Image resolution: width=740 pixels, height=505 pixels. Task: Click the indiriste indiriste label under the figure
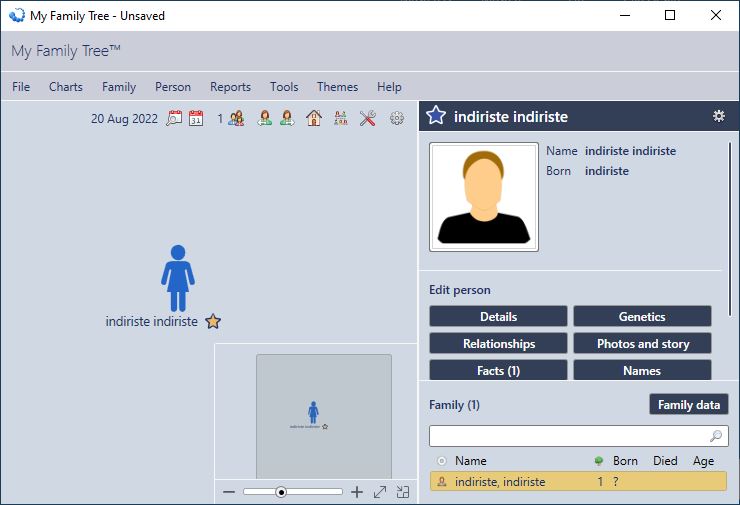(x=151, y=321)
